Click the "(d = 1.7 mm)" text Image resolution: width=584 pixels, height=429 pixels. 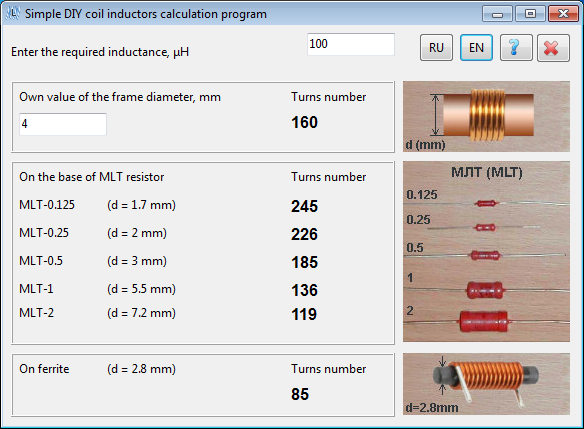[142, 205]
